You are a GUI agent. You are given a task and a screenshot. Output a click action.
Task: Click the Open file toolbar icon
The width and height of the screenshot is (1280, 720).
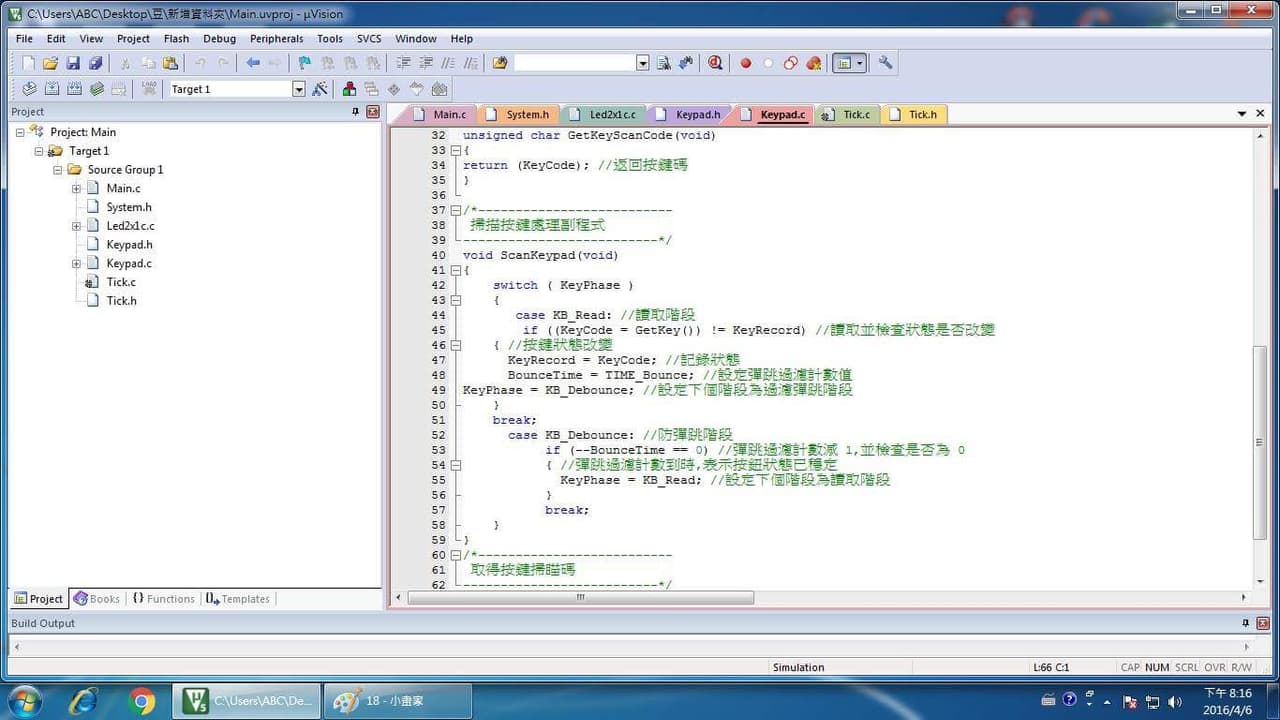50,63
